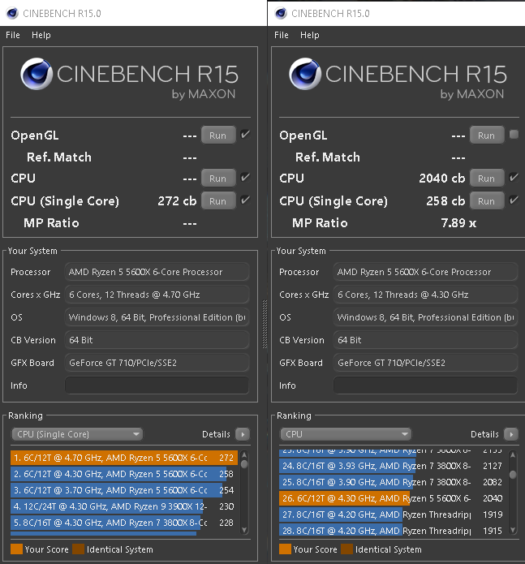The height and width of the screenshot is (564, 525).
Task: Run OpenGL test in right window
Action: (487, 135)
